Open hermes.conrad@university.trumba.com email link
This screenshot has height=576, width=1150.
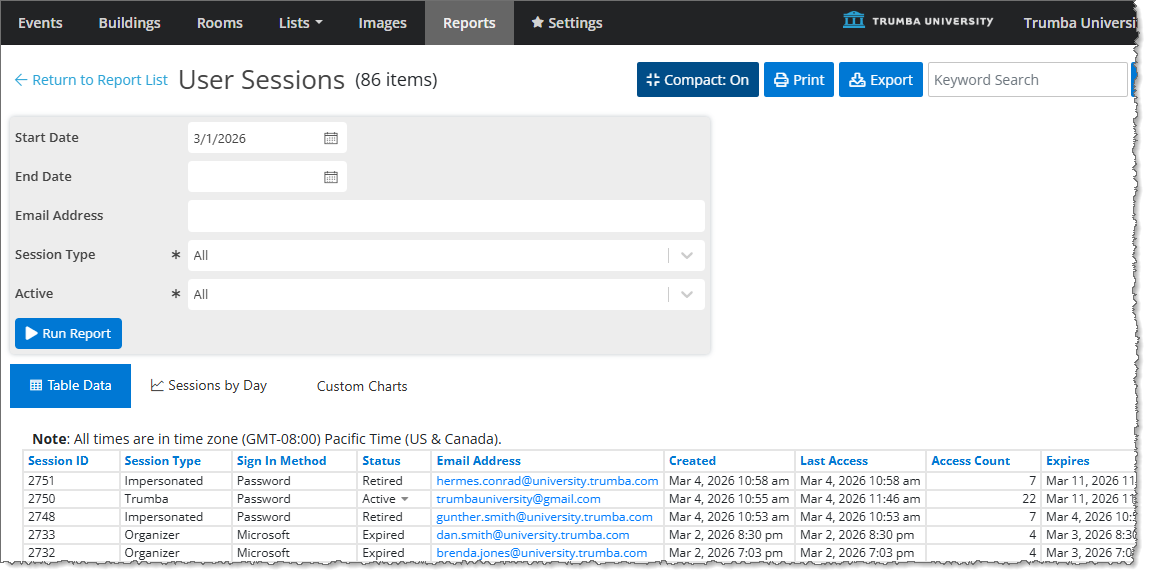point(547,481)
